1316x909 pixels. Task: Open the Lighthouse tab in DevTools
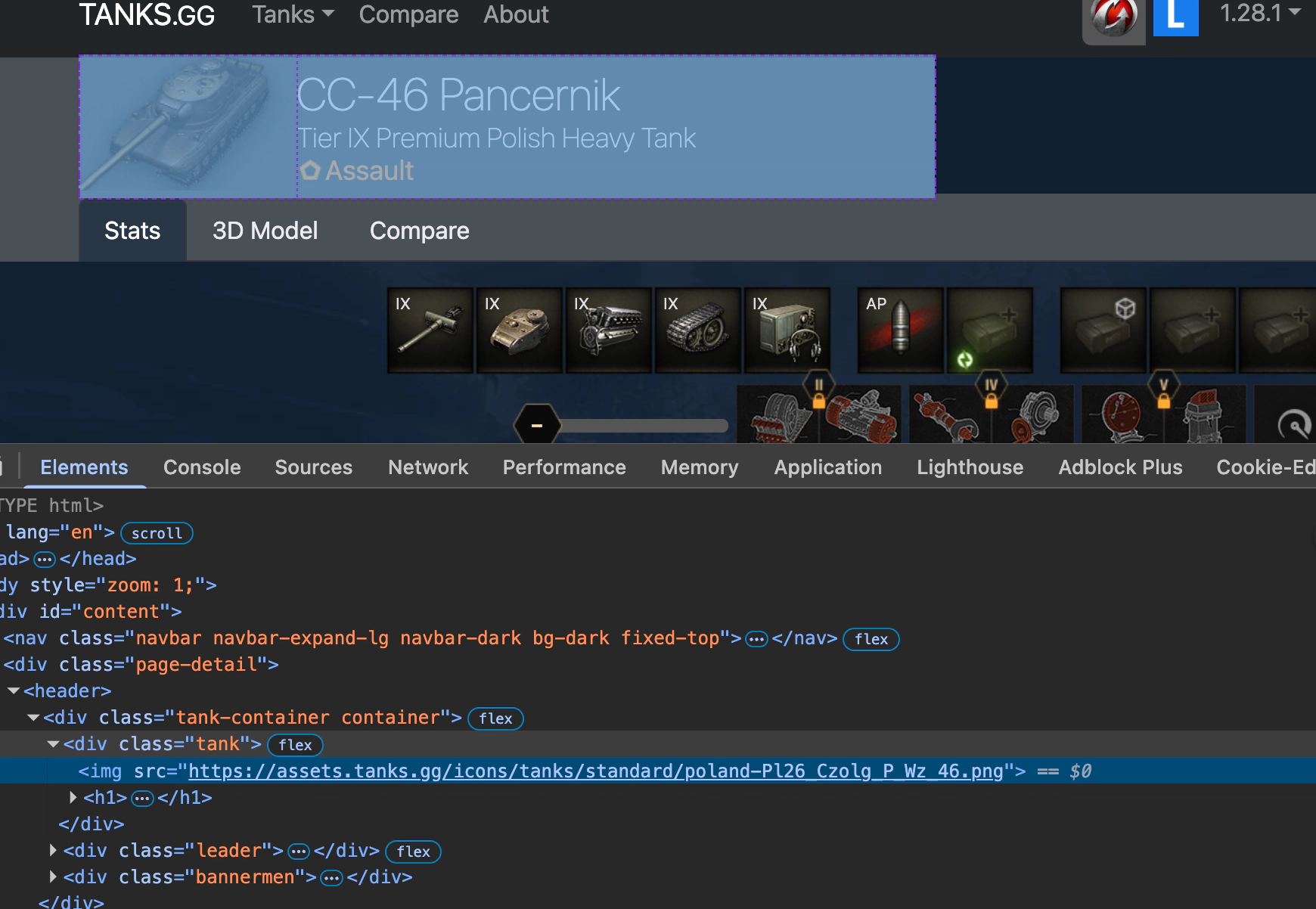[x=970, y=467]
